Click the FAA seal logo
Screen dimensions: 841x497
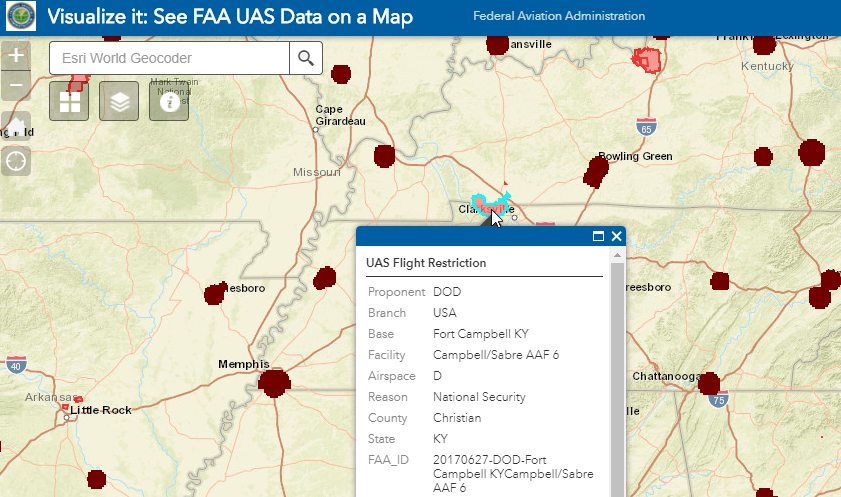pyautogui.click(x=20, y=17)
